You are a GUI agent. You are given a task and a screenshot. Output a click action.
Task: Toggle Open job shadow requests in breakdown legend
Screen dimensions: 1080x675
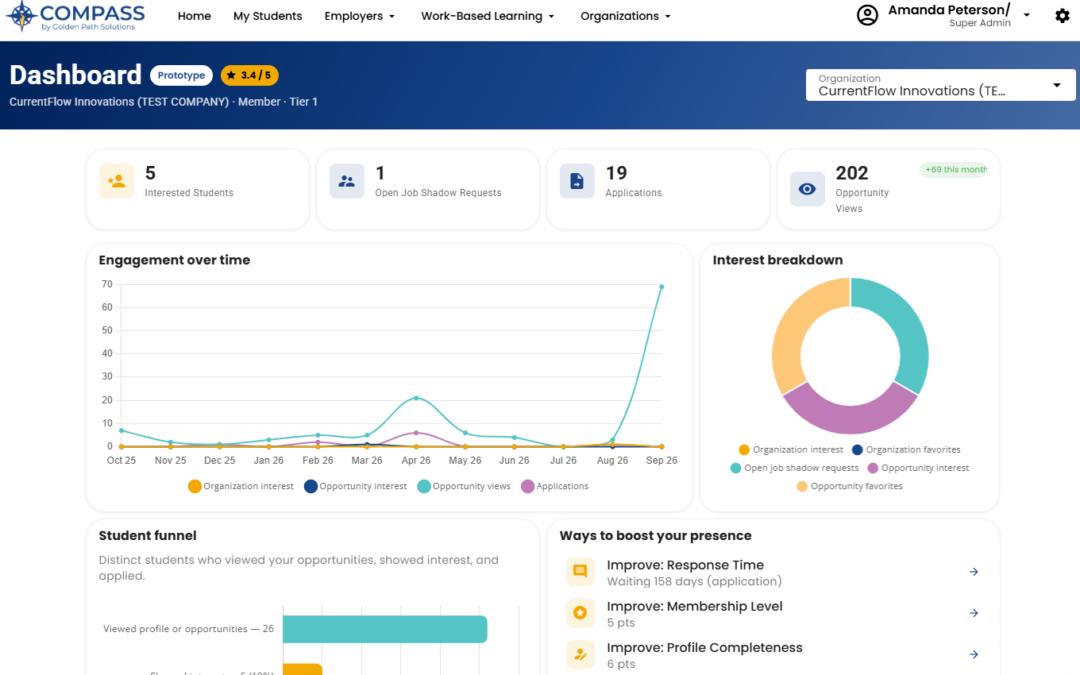[x=794, y=468]
